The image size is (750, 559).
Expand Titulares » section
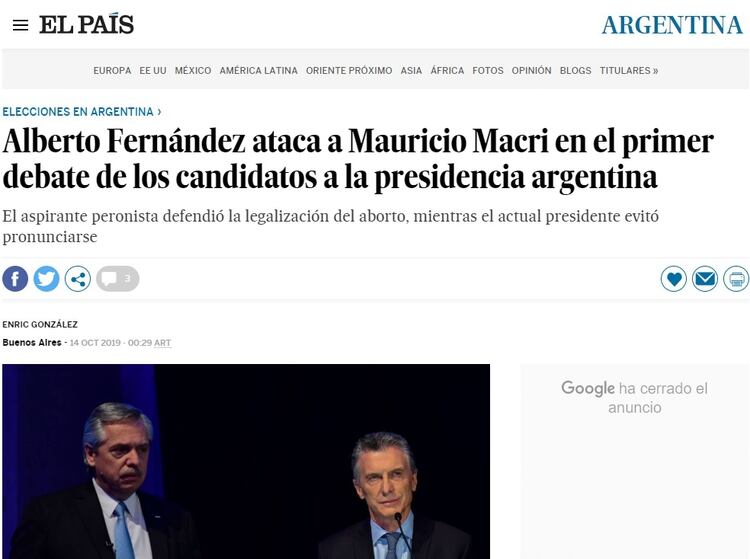pyautogui.click(x=628, y=71)
